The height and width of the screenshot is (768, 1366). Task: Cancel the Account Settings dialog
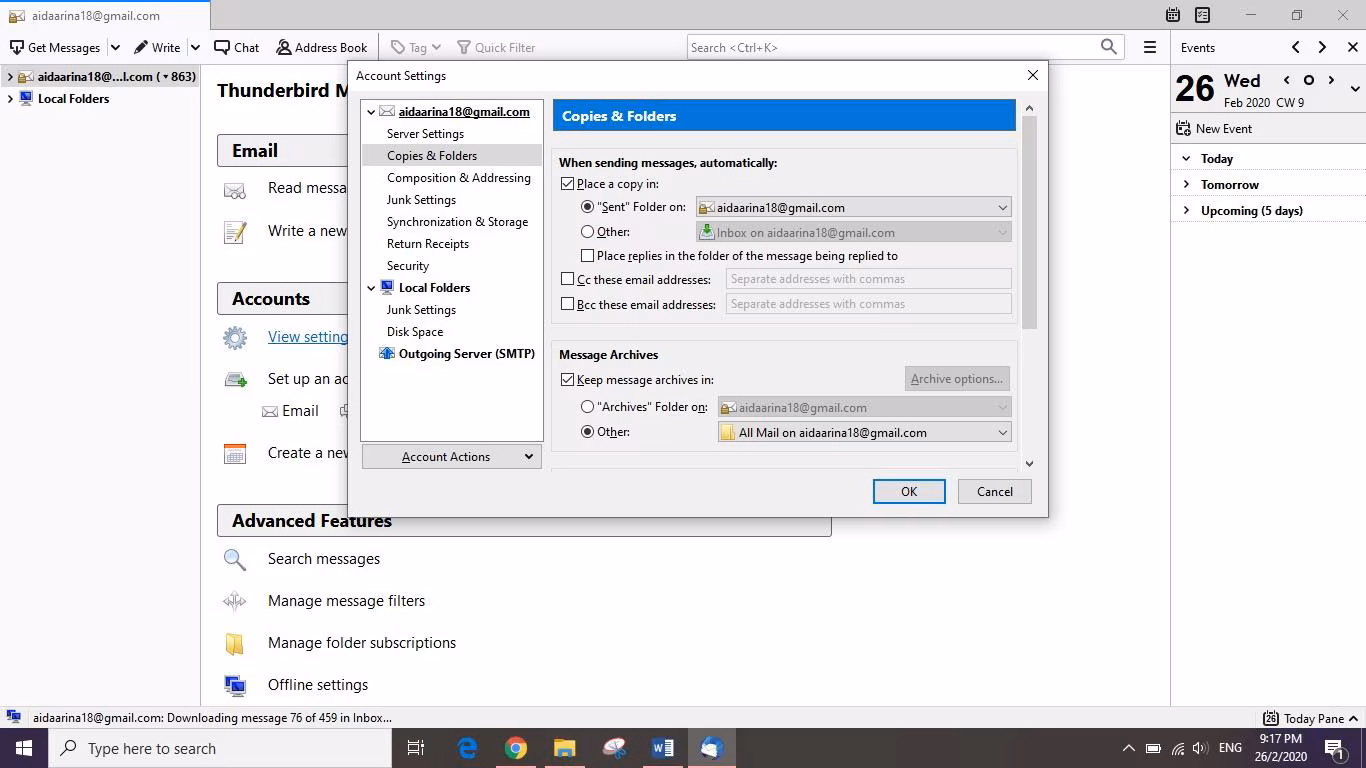(995, 491)
